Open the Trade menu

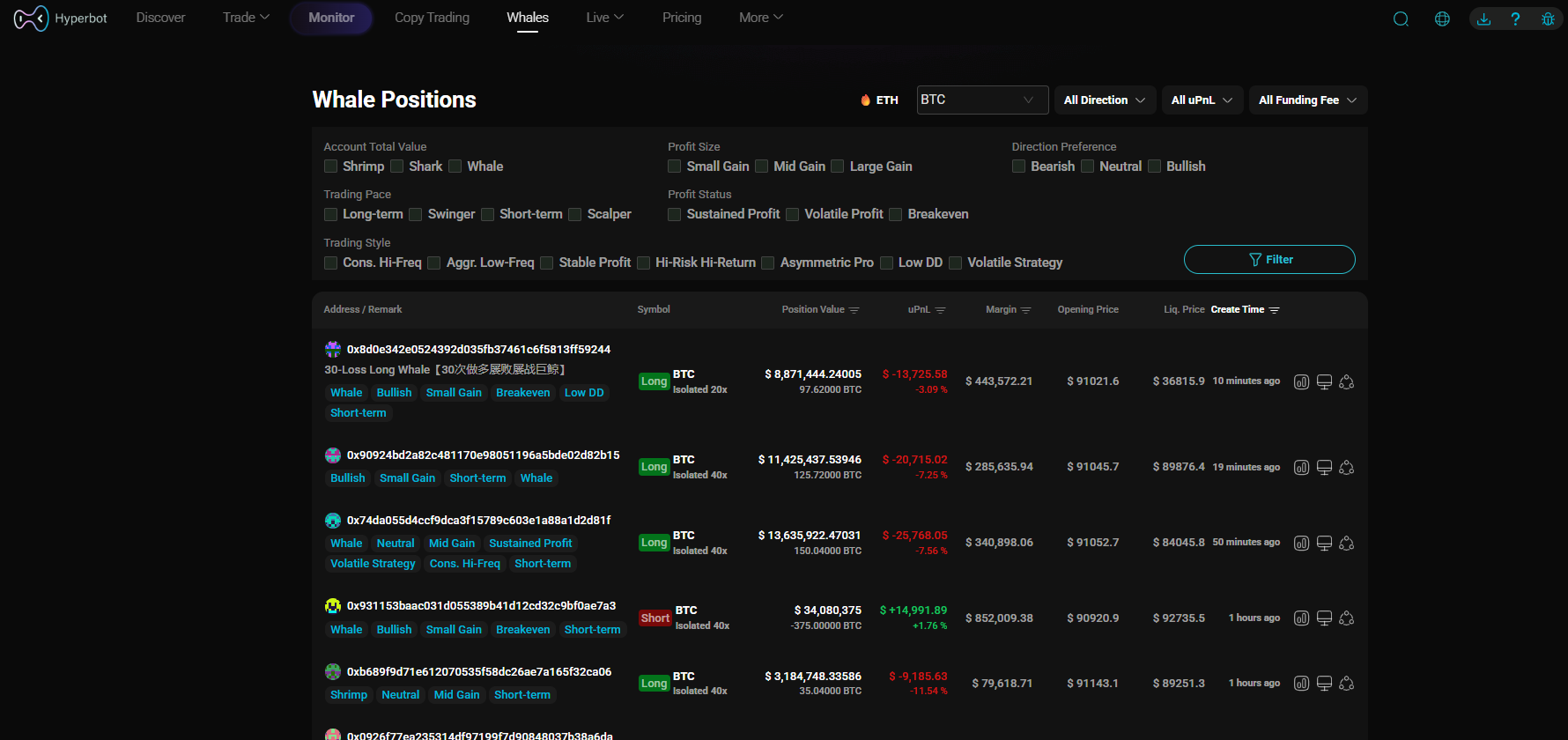coord(246,18)
